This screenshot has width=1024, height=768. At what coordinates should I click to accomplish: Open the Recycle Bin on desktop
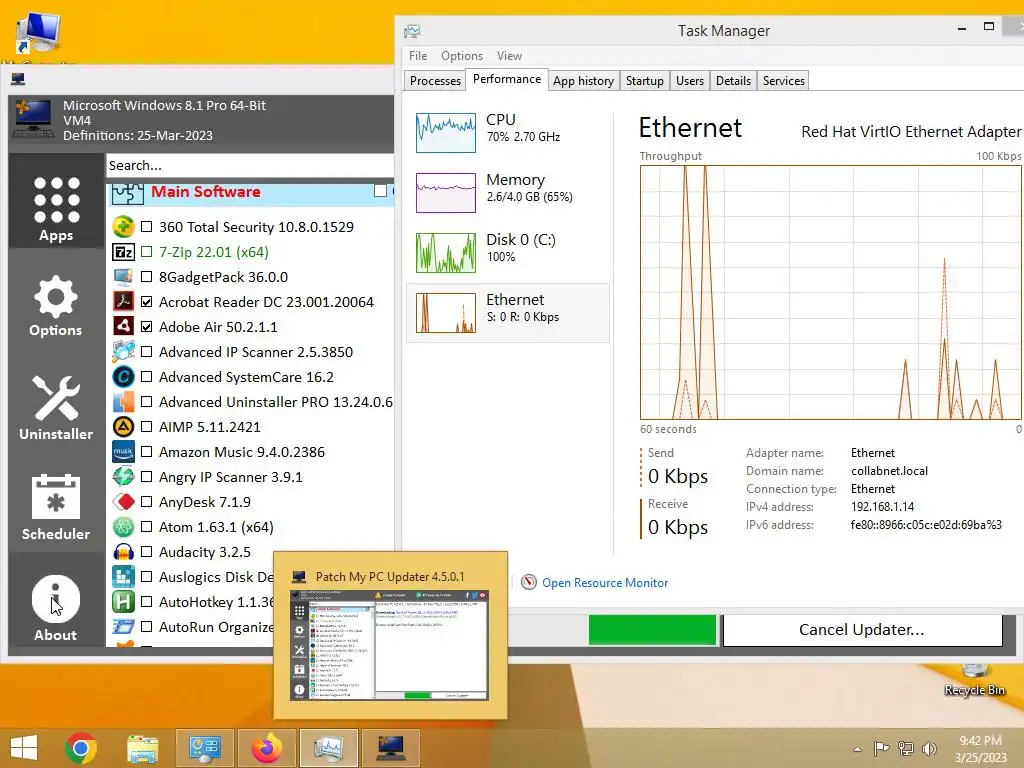(974, 679)
